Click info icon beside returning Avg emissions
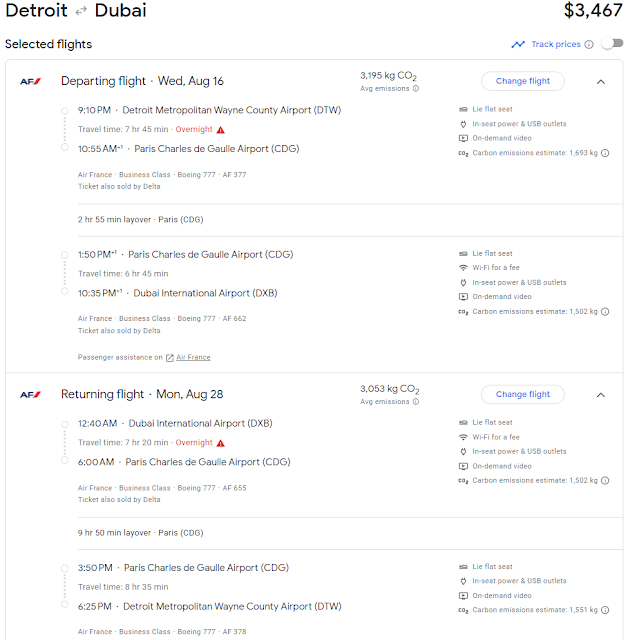 415,402
